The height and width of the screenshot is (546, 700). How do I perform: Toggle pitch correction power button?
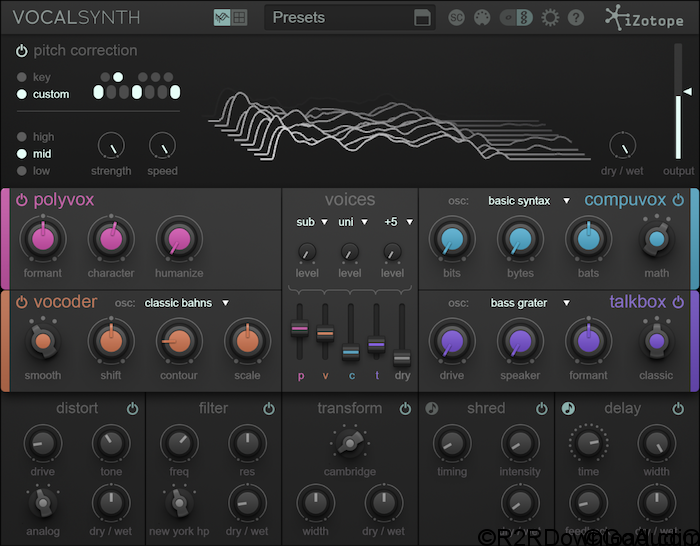[21, 51]
